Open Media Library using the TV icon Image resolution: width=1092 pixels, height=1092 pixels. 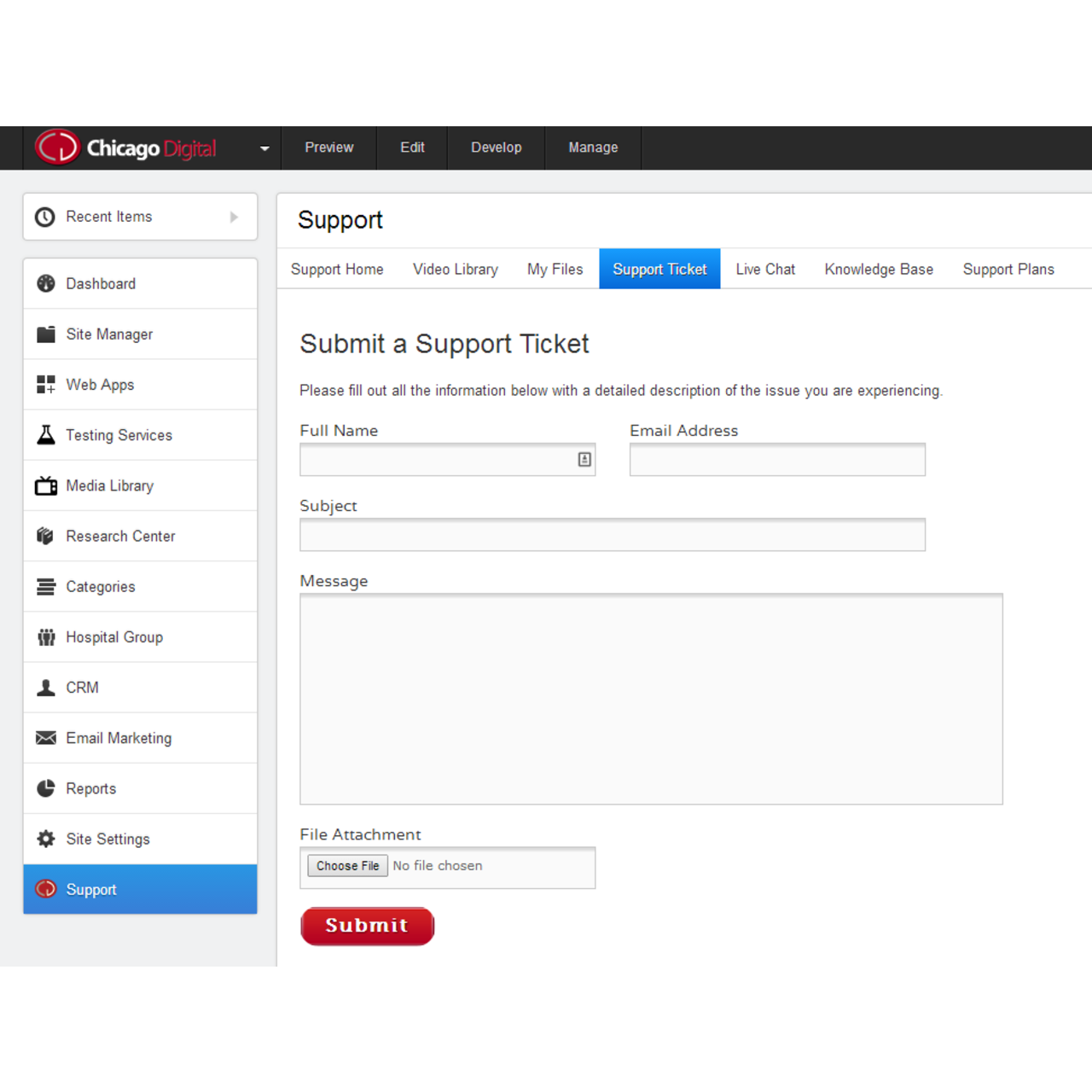45,485
